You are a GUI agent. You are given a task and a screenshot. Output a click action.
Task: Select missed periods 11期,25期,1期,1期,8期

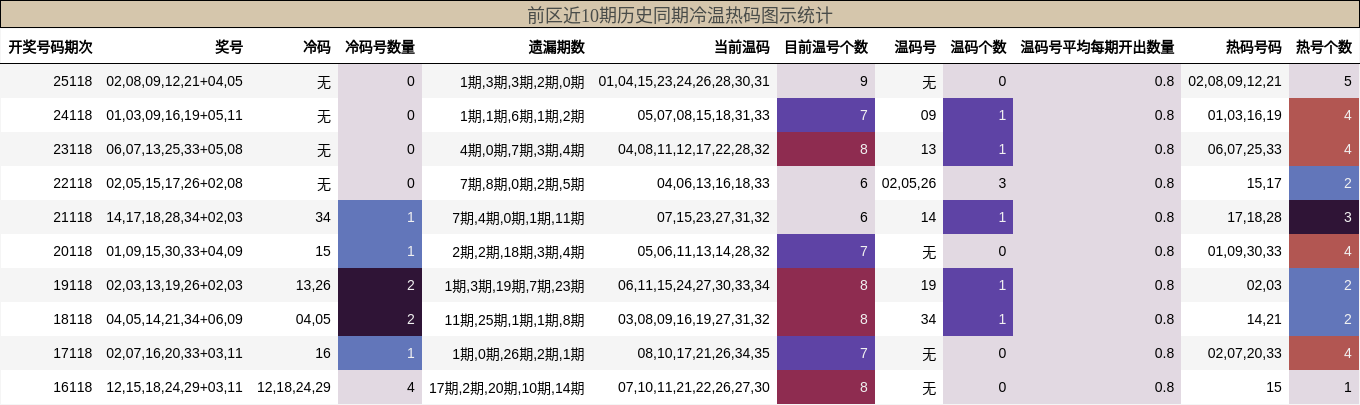click(x=515, y=319)
